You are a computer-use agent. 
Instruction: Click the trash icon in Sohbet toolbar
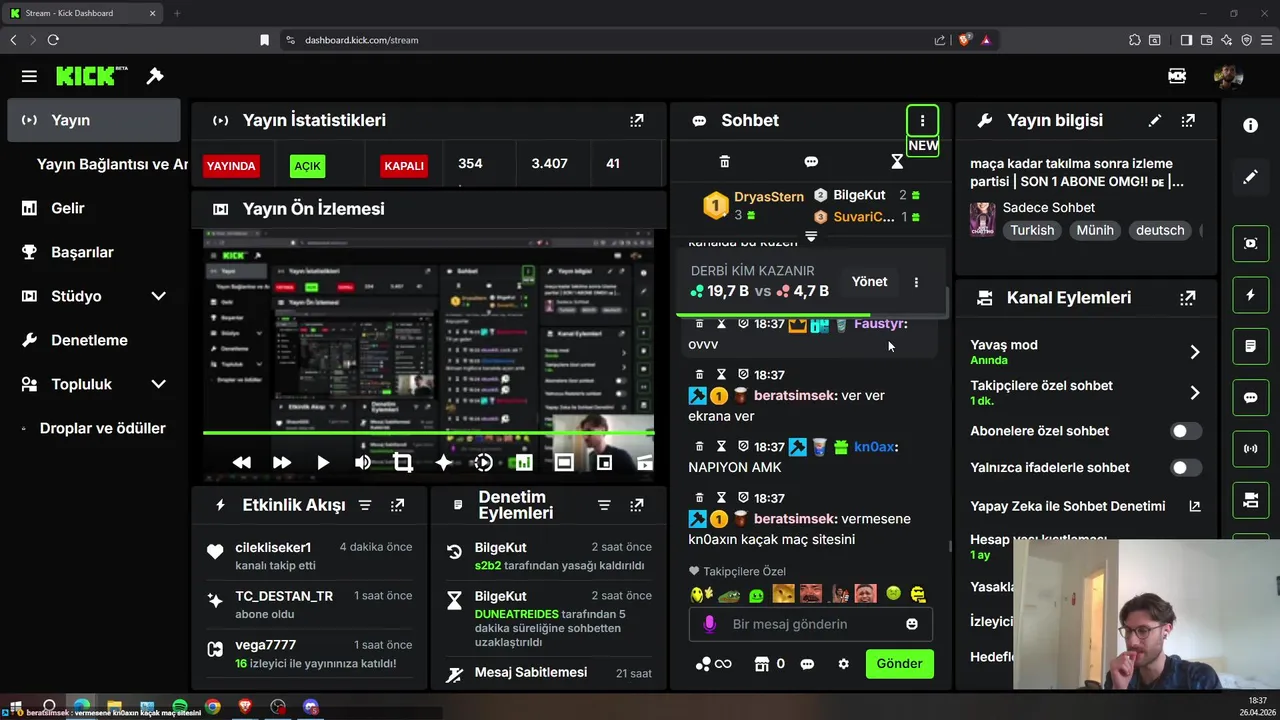(x=725, y=162)
